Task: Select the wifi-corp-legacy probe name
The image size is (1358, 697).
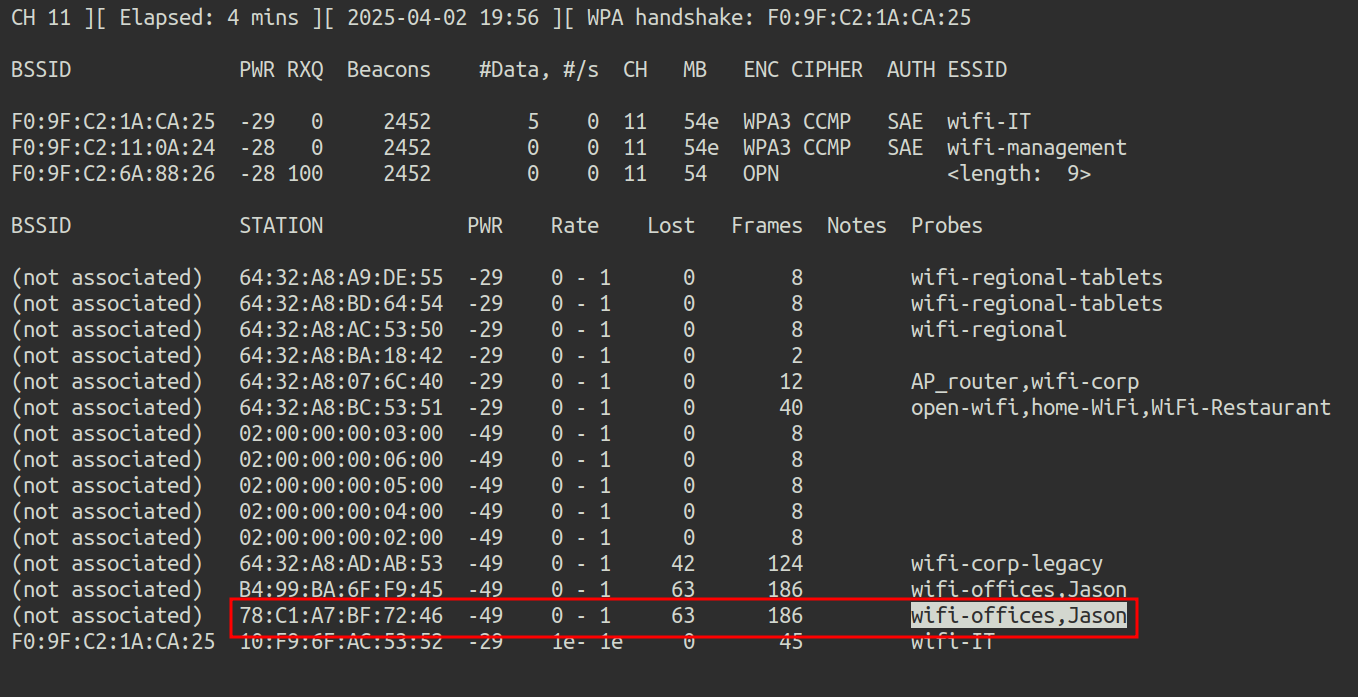Action: 1006,564
